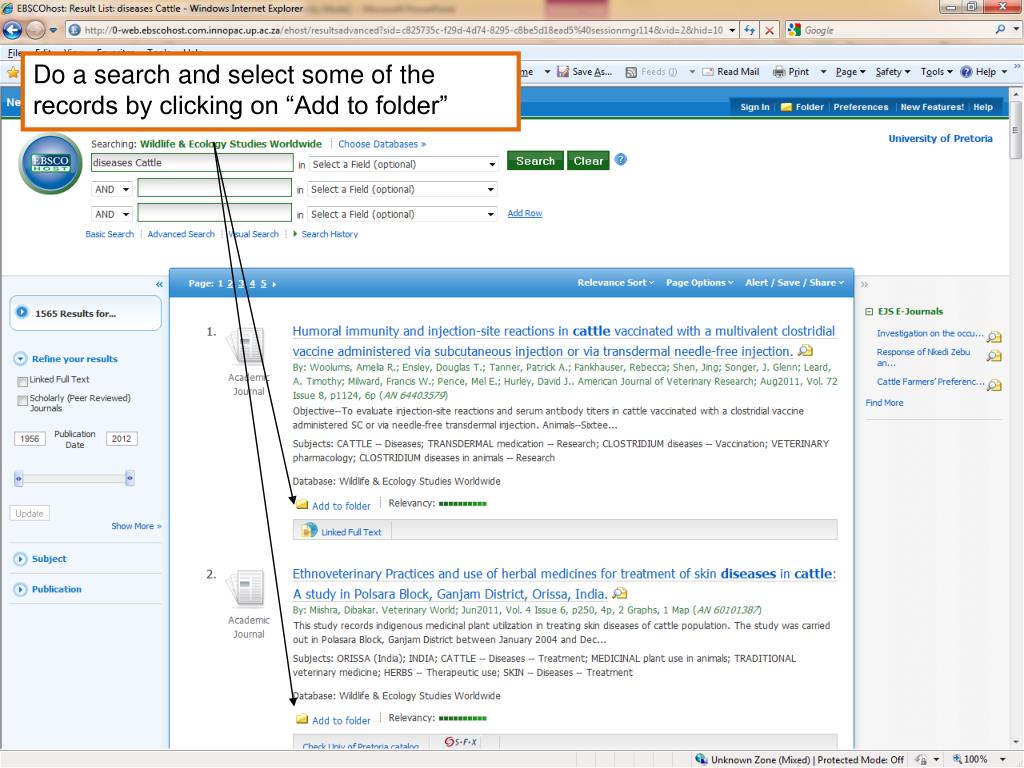The image size is (1024, 768).
Task: Click the 1956 publication start year field
Action: click(29, 439)
